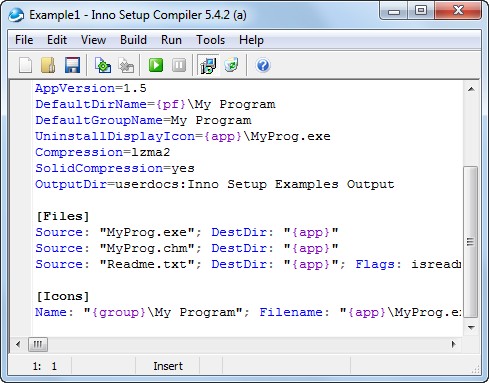Viewport: 489px width, 383px height.
Task: Run setup with green play icon
Action: pos(156,65)
